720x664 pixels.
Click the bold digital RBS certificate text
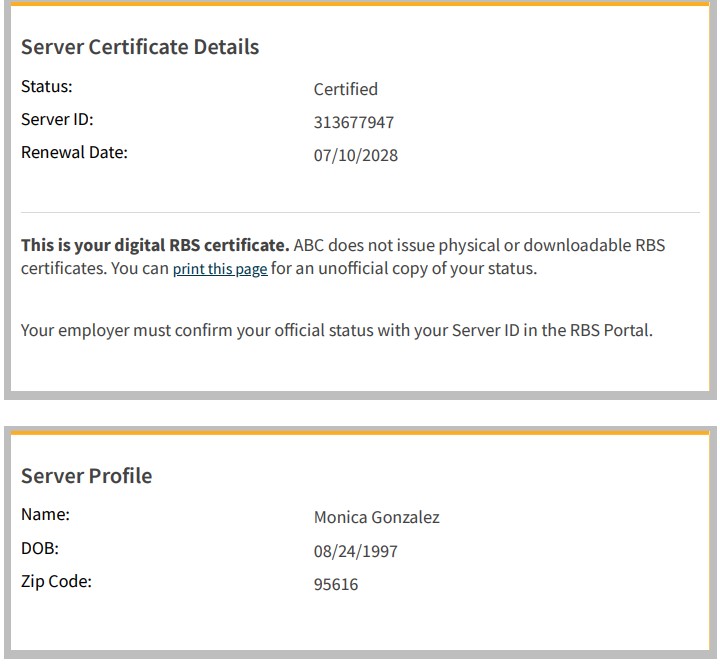tap(155, 245)
